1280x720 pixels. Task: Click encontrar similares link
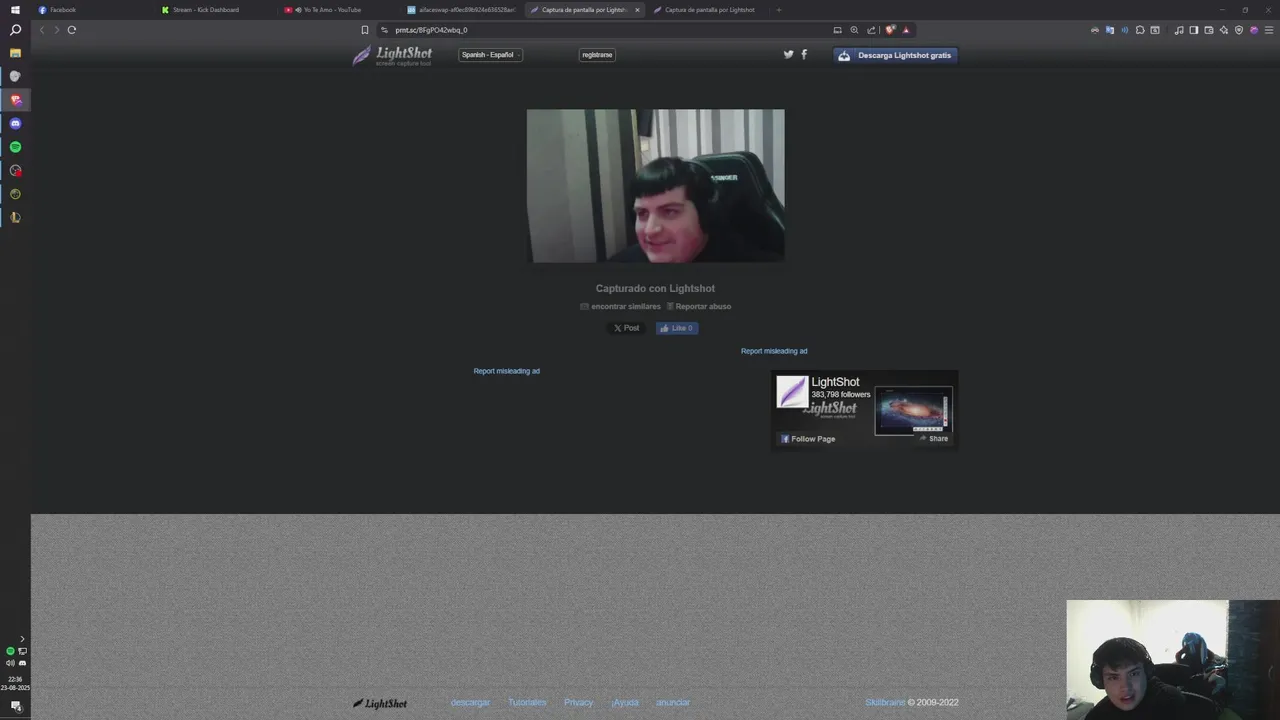pos(621,307)
